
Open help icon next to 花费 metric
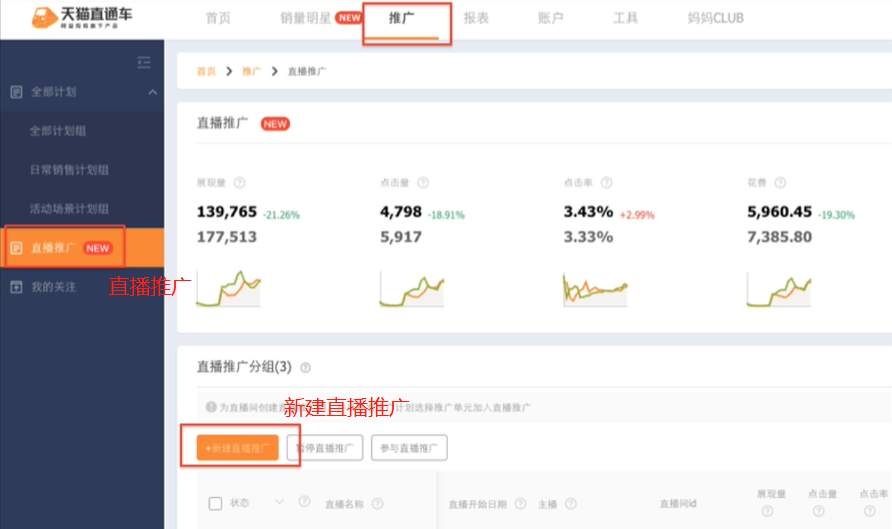coord(780,183)
